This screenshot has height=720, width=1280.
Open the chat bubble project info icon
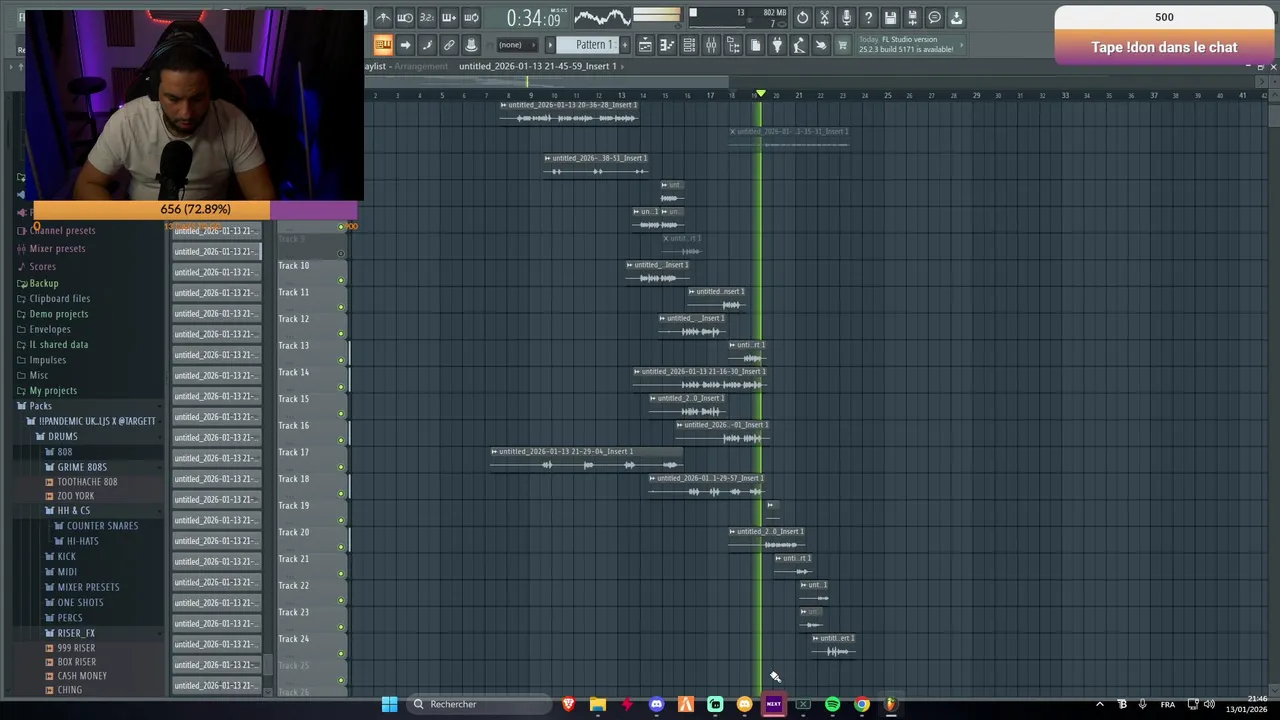(934, 17)
